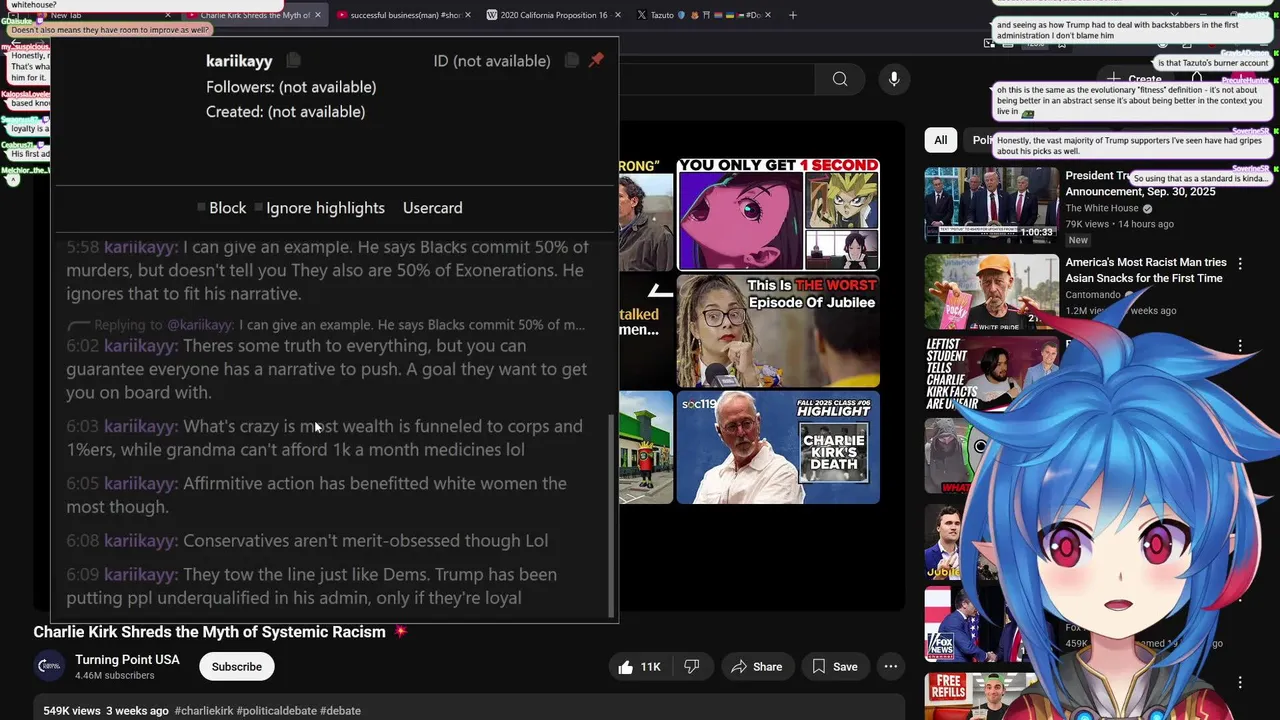The image size is (1280, 720).
Task: Click the #charliekirk hashtag
Action: [x=204, y=711]
